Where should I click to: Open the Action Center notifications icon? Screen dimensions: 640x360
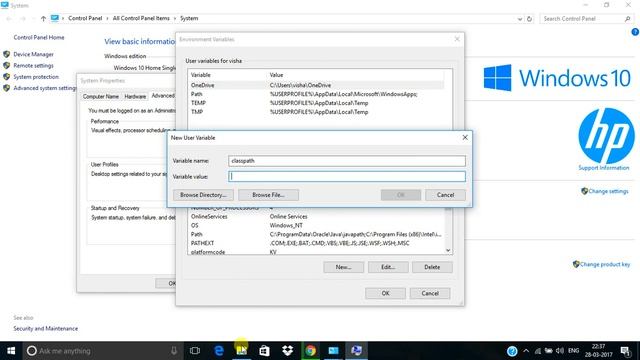625,351
